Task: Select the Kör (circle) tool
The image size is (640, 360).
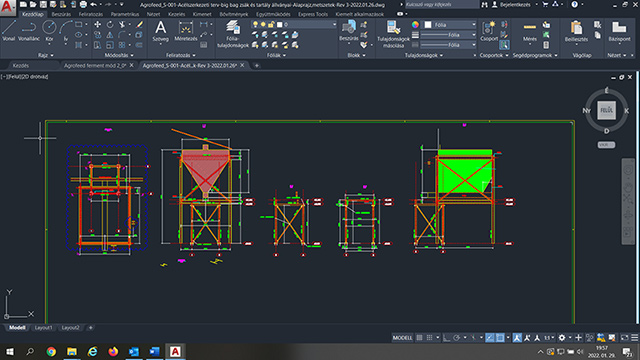Action: pyautogui.click(x=49, y=31)
